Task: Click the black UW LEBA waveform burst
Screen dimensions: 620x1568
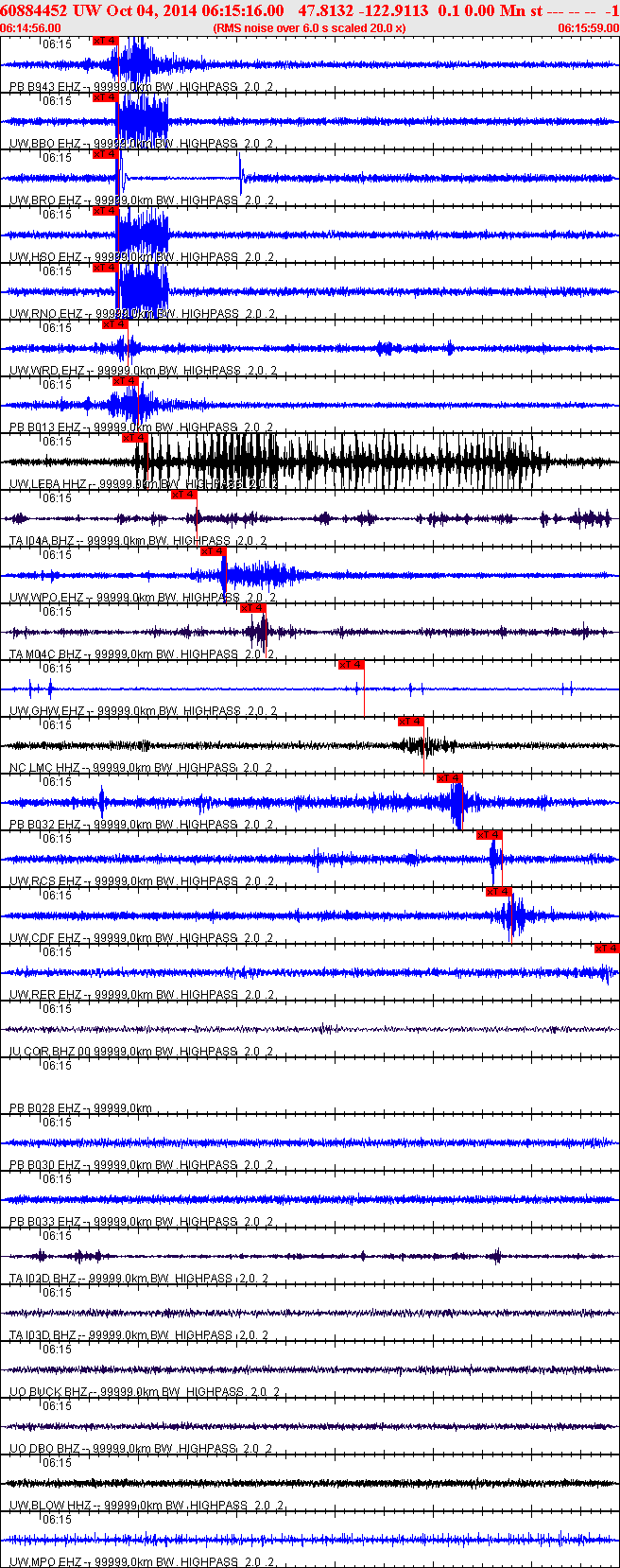Action: [342, 462]
